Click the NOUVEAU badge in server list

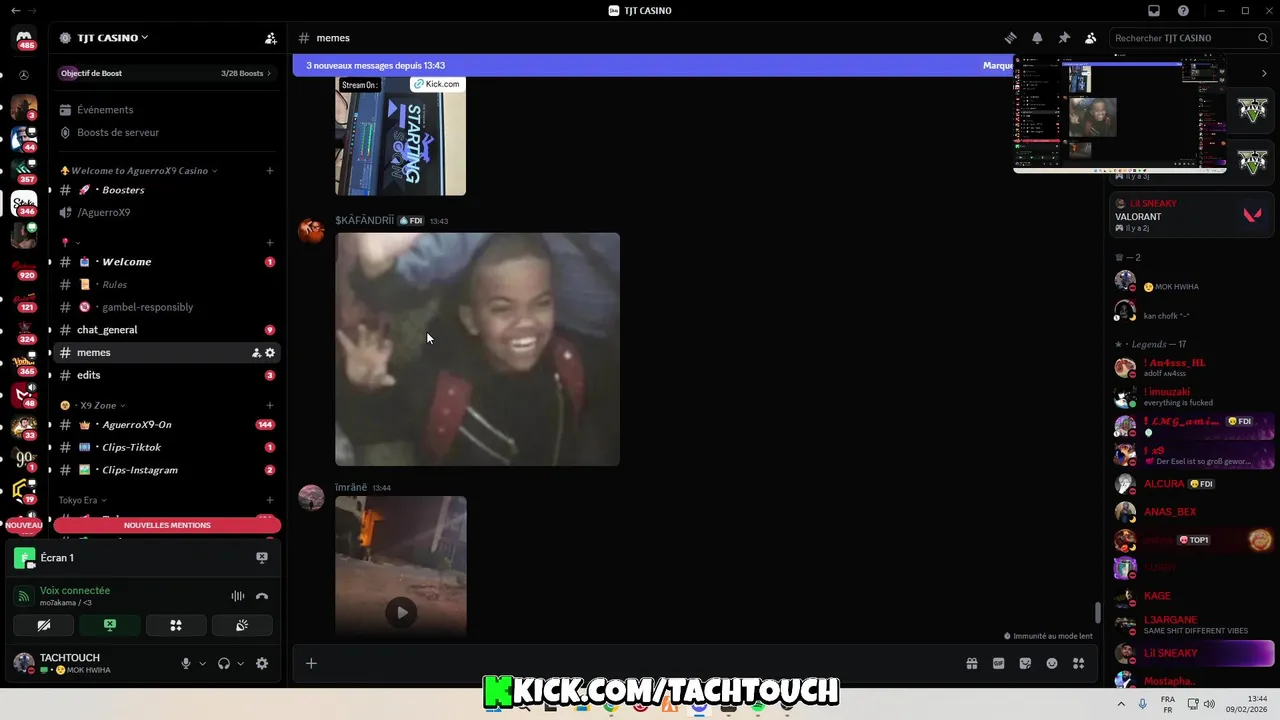coord(24,525)
